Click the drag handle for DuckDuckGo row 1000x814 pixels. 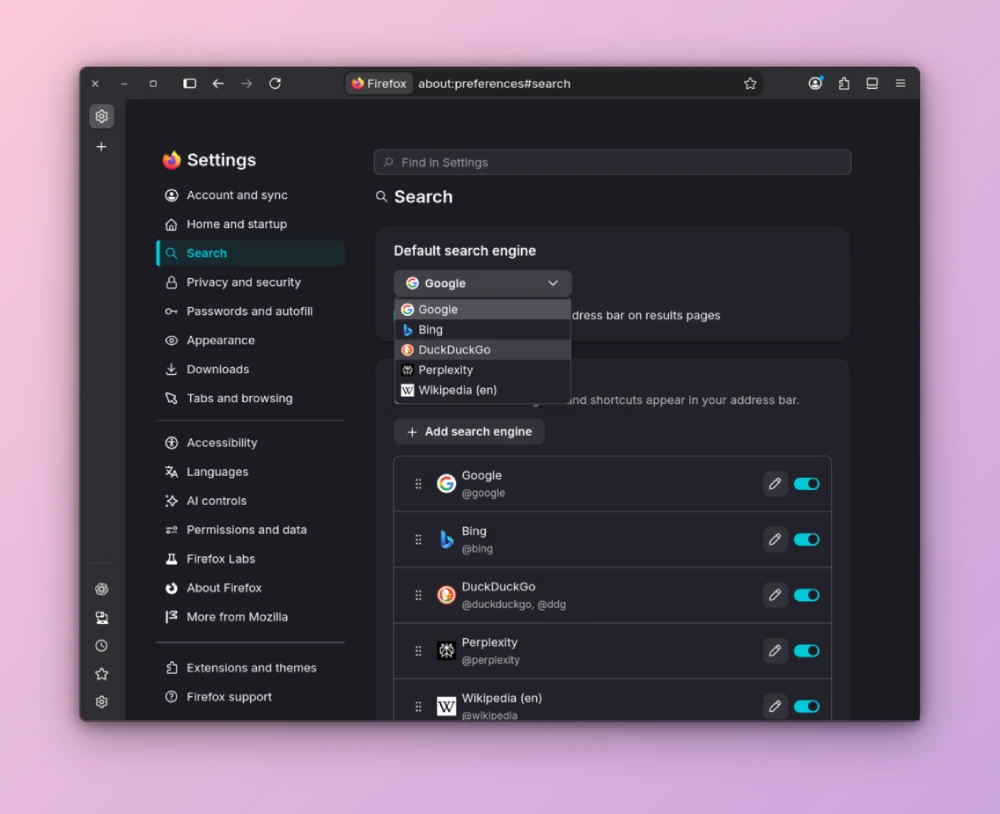pyautogui.click(x=418, y=595)
